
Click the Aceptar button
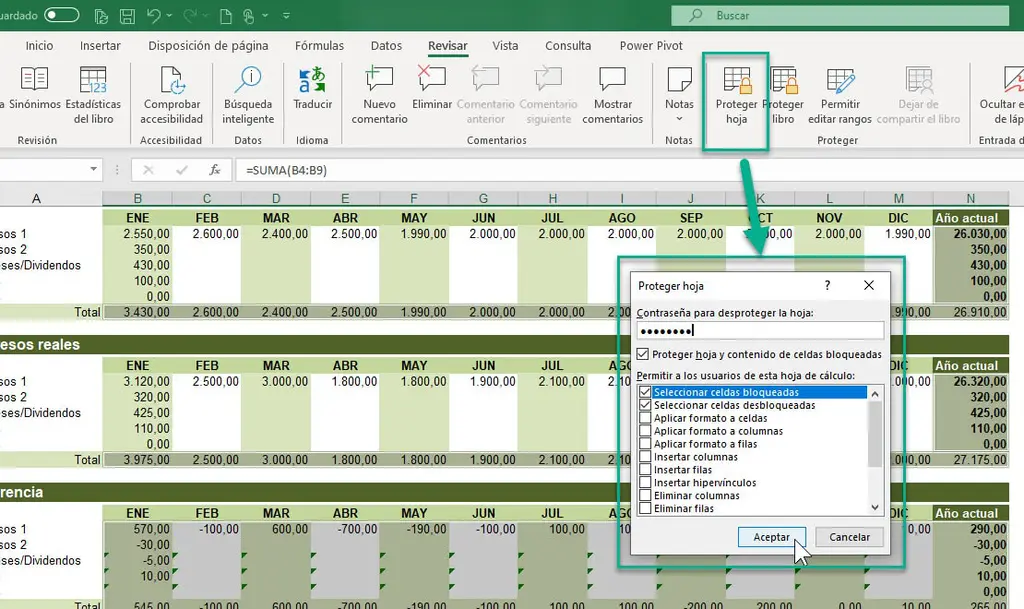pos(771,537)
